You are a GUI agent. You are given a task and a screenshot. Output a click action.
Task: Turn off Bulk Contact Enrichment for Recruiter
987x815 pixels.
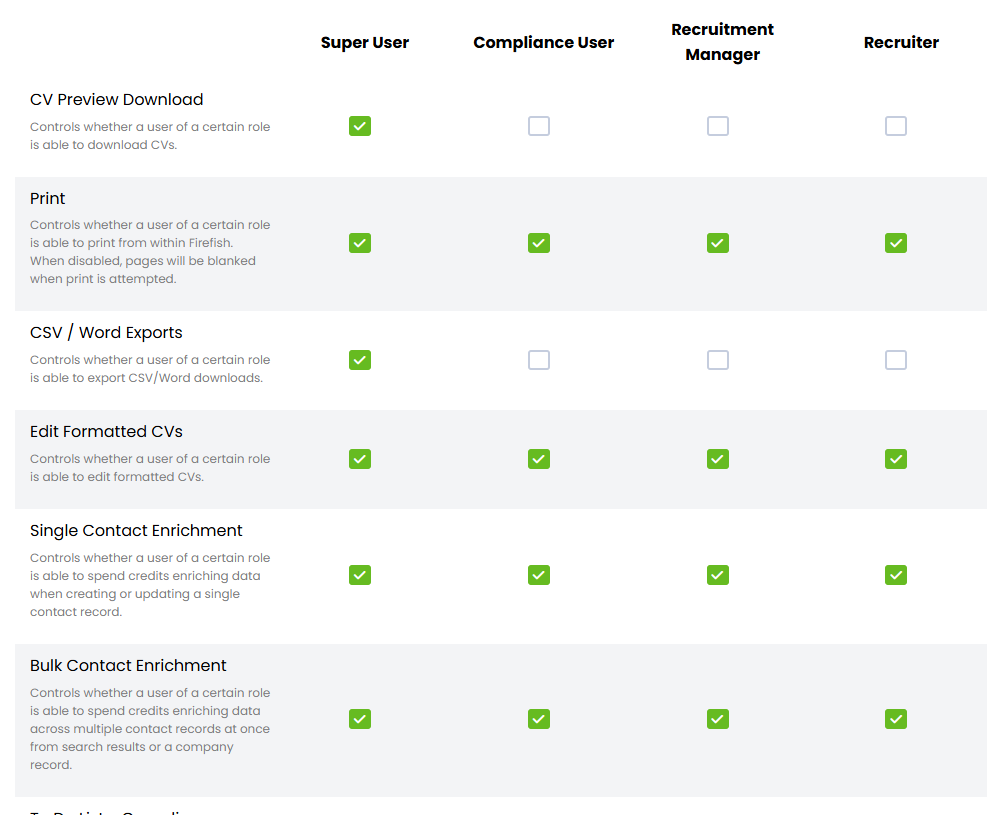[896, 719]
